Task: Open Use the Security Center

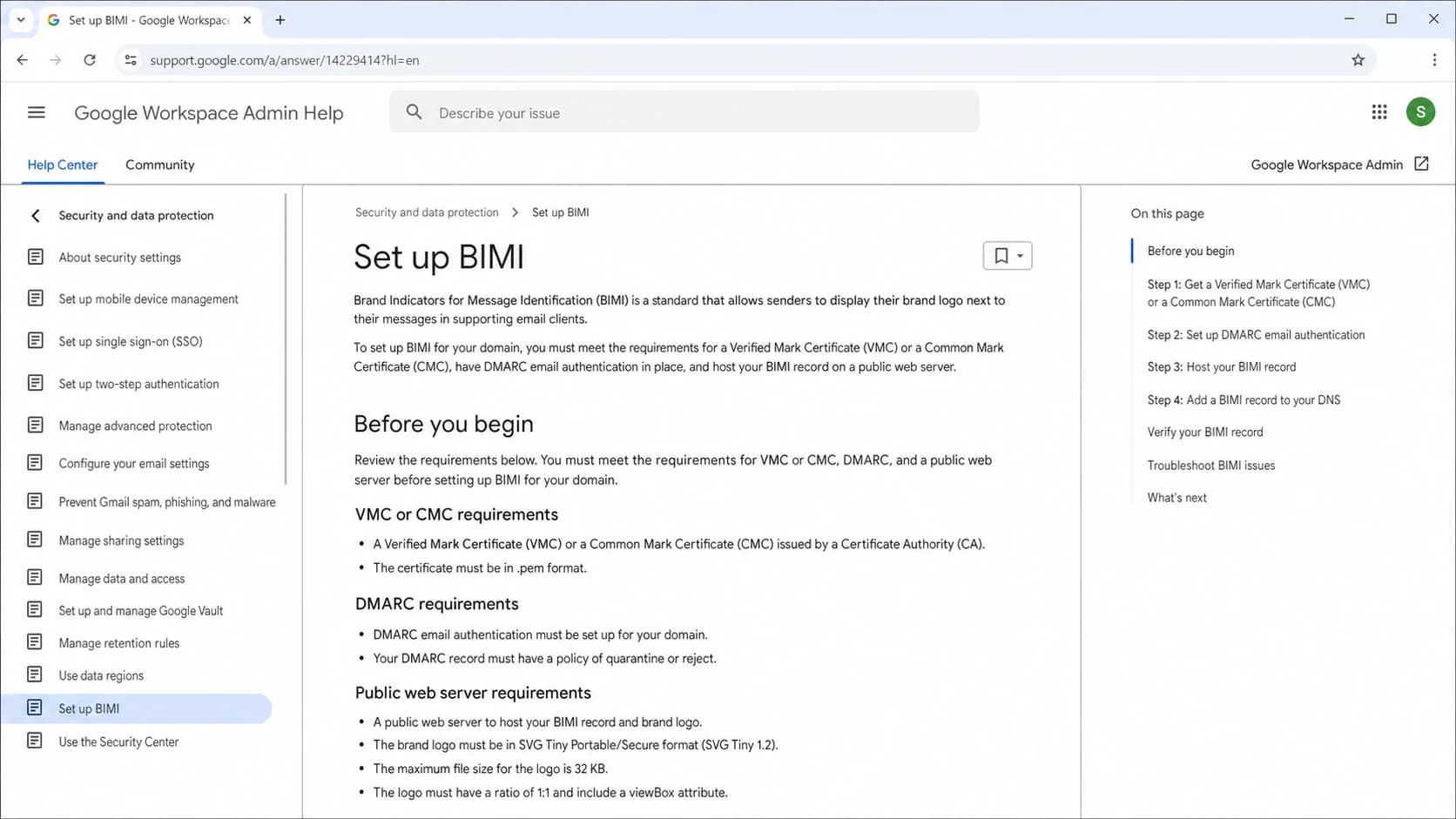Action: (118, 742)
